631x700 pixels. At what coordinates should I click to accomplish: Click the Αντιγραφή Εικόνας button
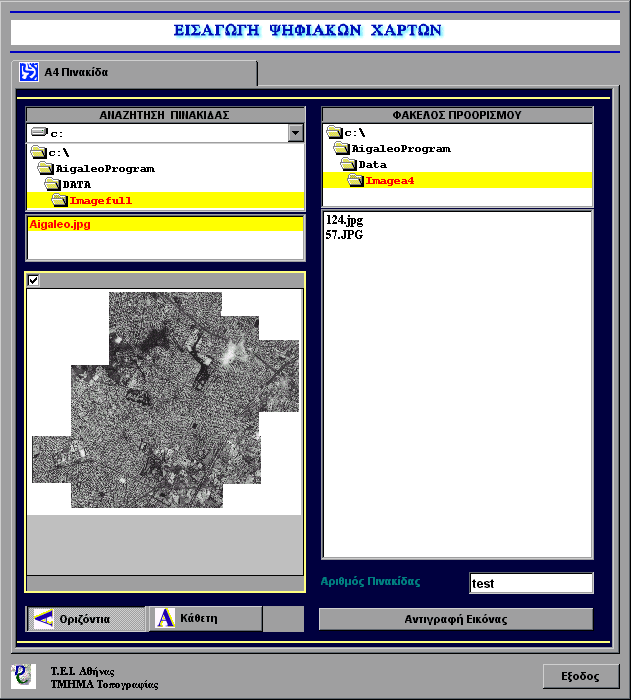pyautogui.click(x=456, y=619)
